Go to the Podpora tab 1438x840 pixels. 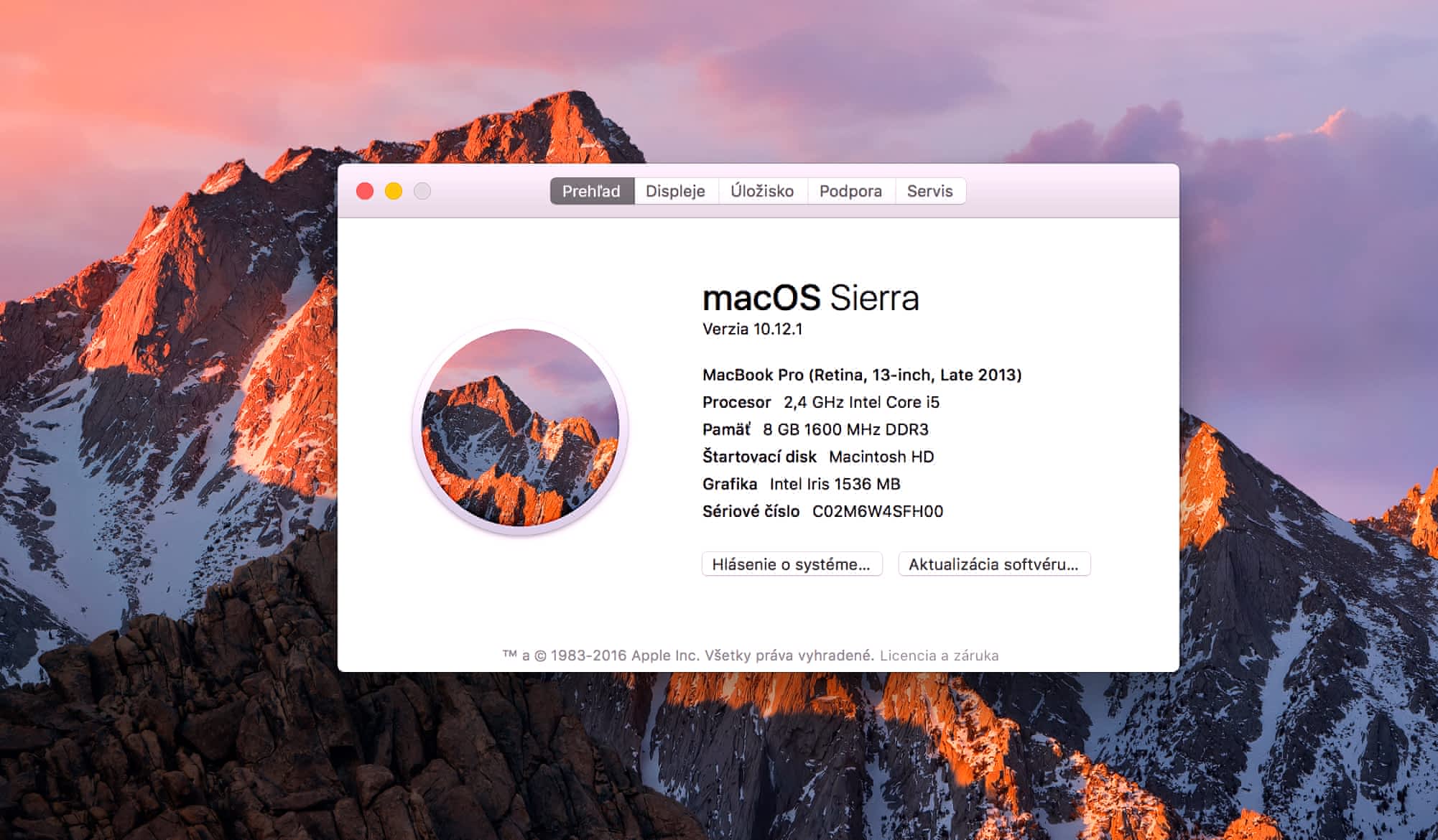pos(850,191)
